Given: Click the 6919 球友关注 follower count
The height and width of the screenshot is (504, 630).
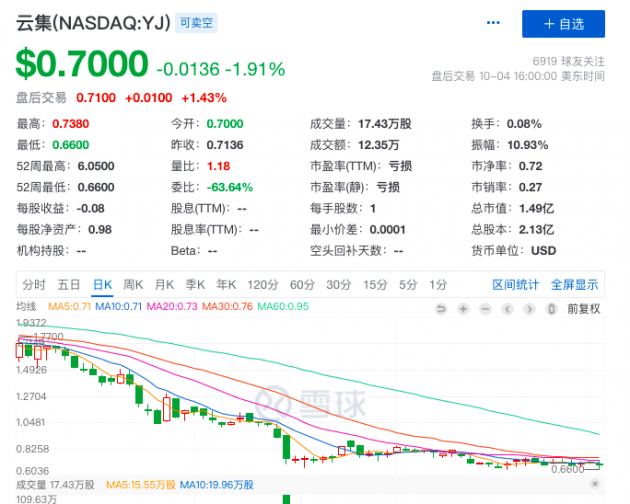Looking at the screenshot, I should (569, 61).
